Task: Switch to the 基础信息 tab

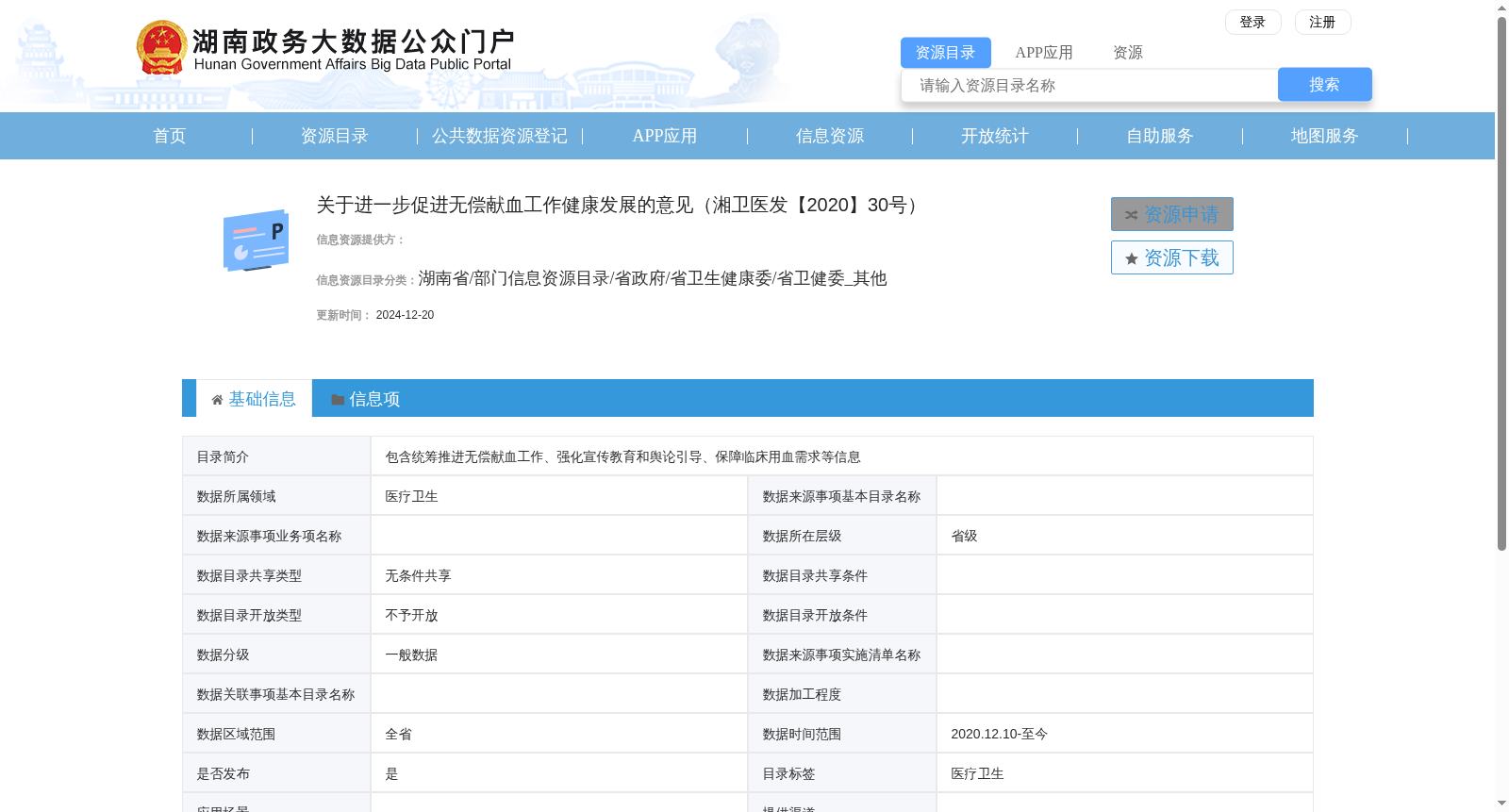Action: (254, 399)
